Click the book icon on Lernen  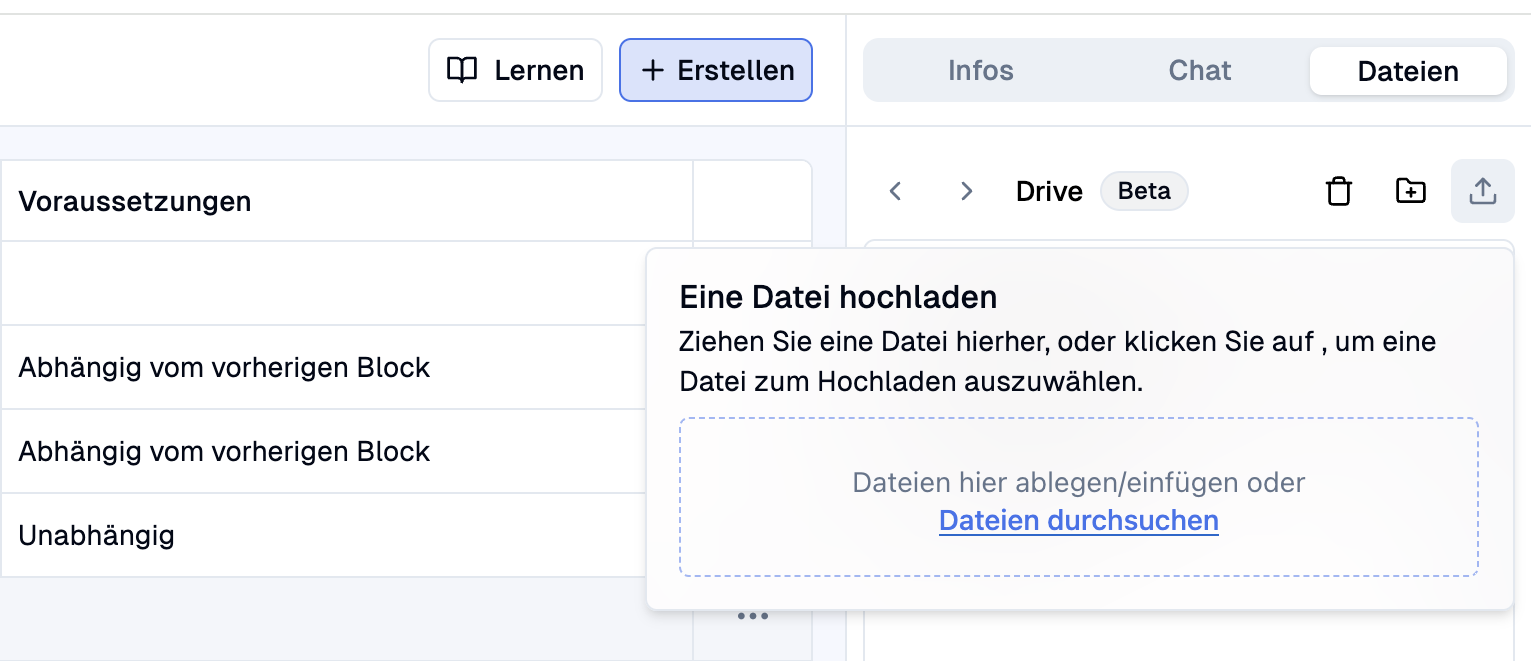tap(462, 70)
